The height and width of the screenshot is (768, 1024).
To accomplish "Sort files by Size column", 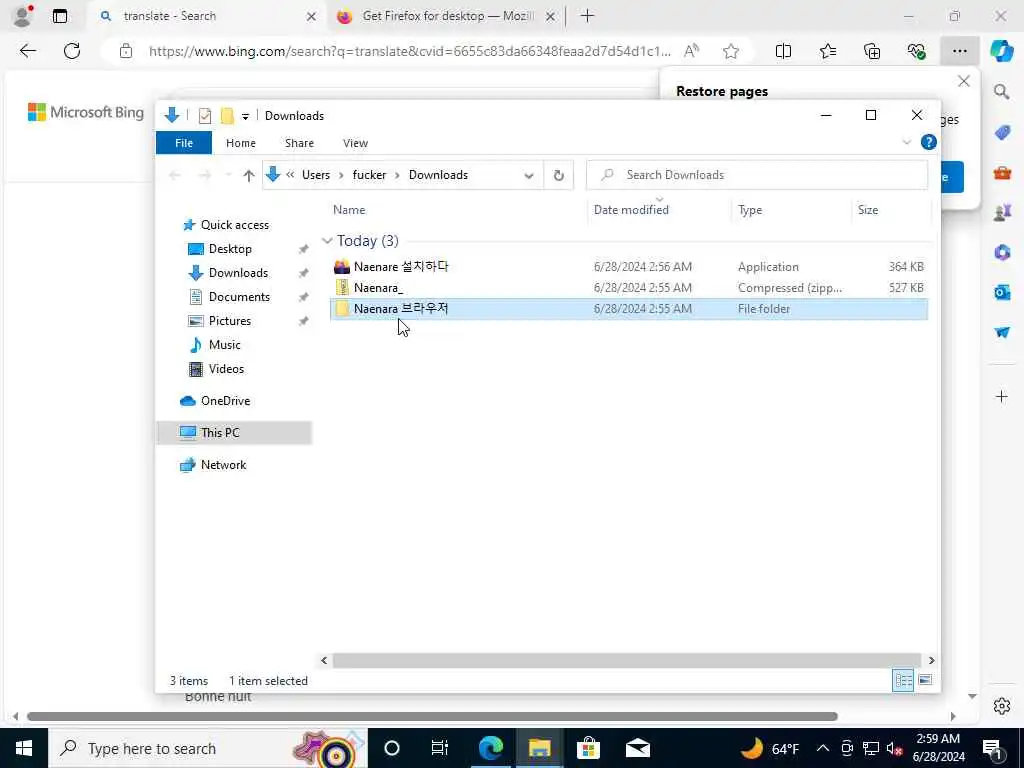I will pos(868,210).
